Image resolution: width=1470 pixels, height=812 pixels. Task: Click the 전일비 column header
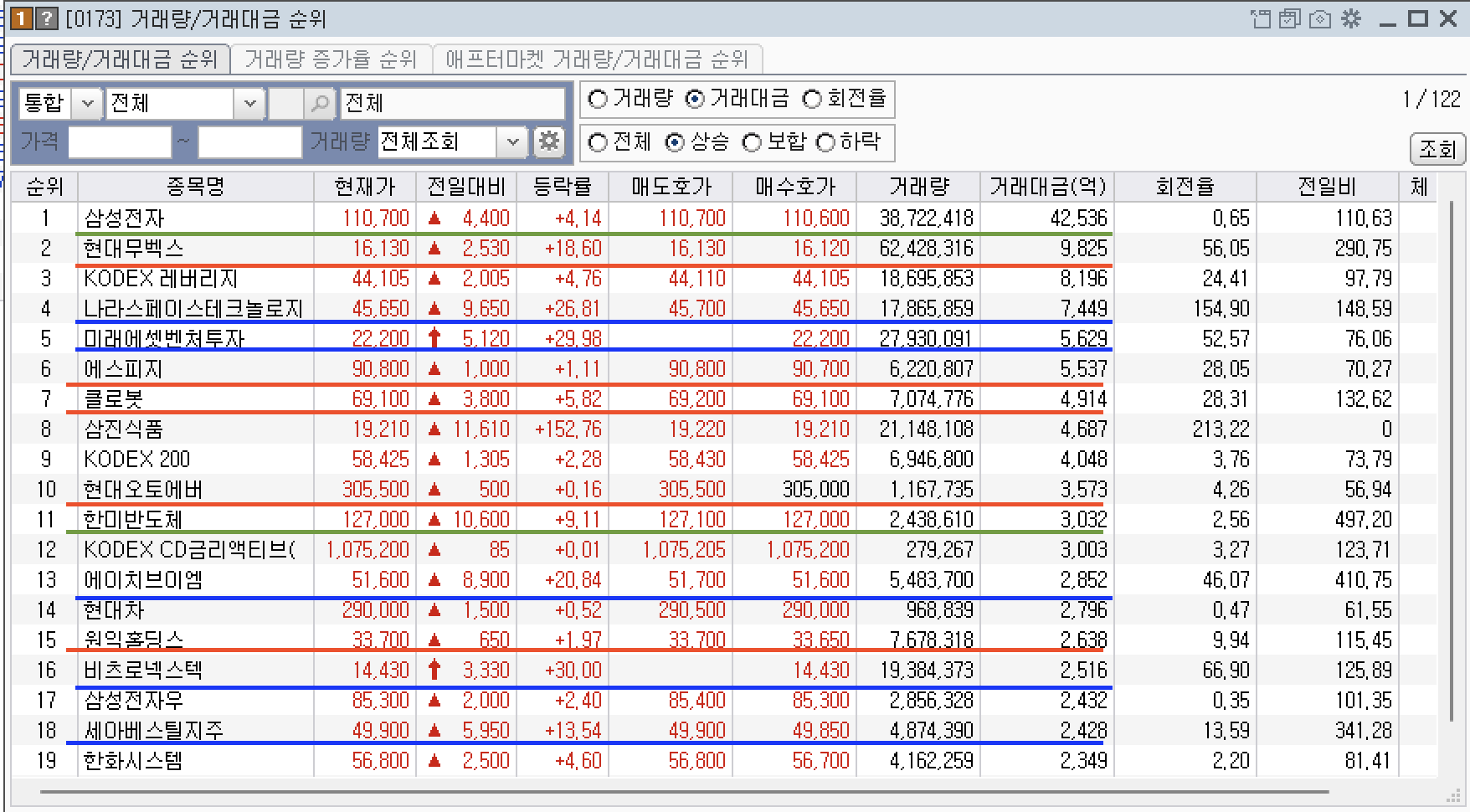pyautogui.click(x=1327, y=187)
